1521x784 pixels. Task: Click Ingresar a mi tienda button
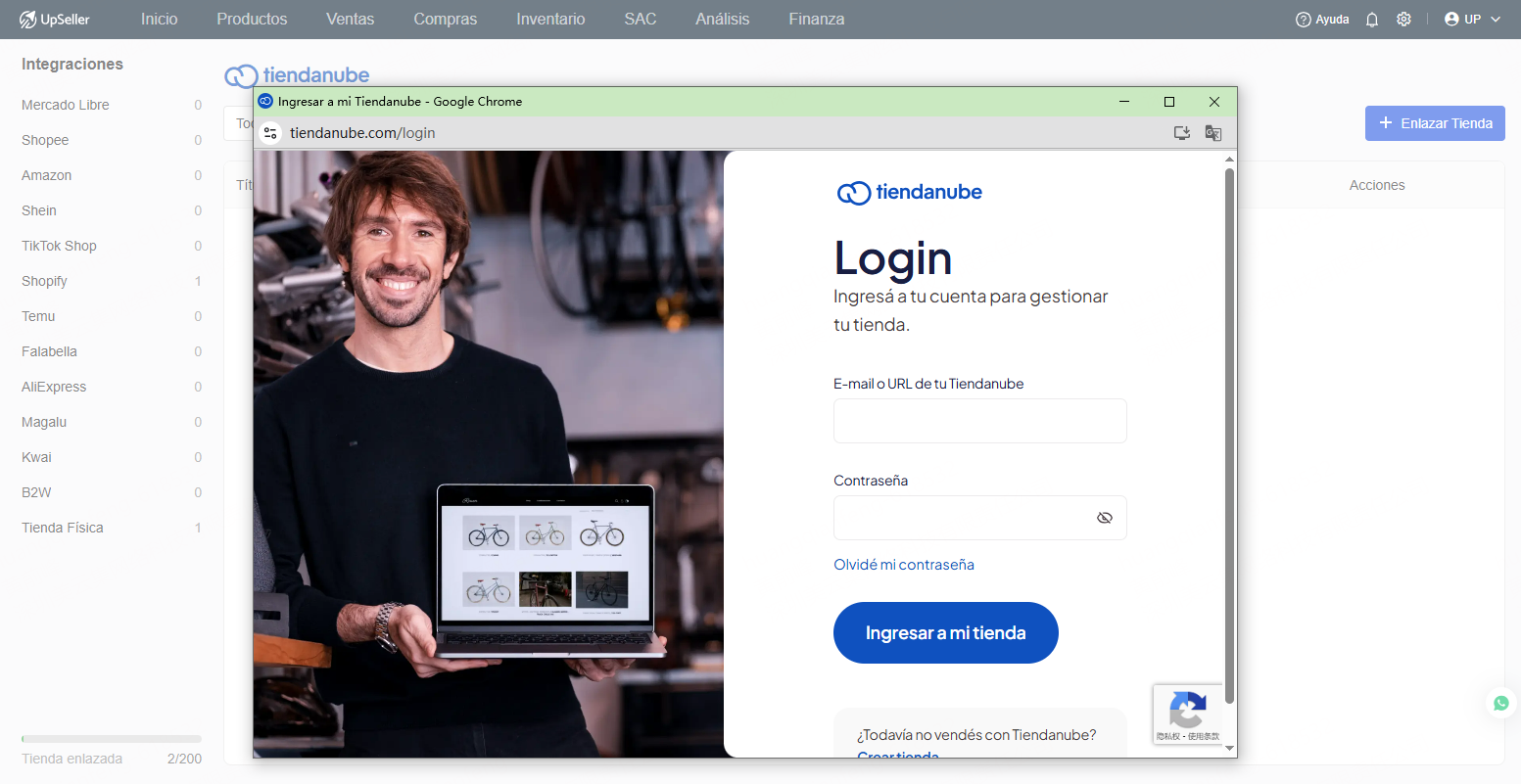click(x=946, y=633)
